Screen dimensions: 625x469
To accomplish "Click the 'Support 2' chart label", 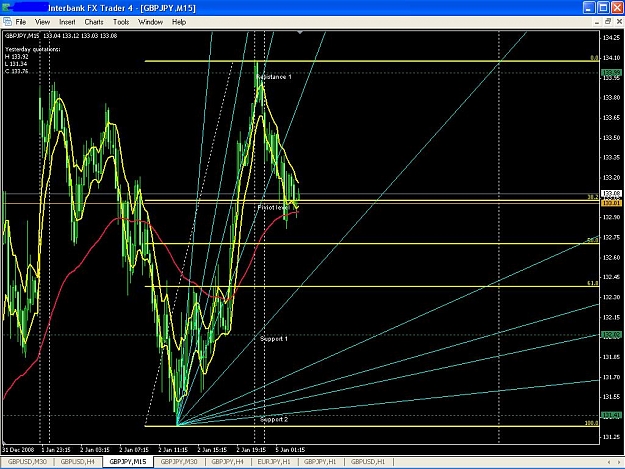I will (274, 419).
